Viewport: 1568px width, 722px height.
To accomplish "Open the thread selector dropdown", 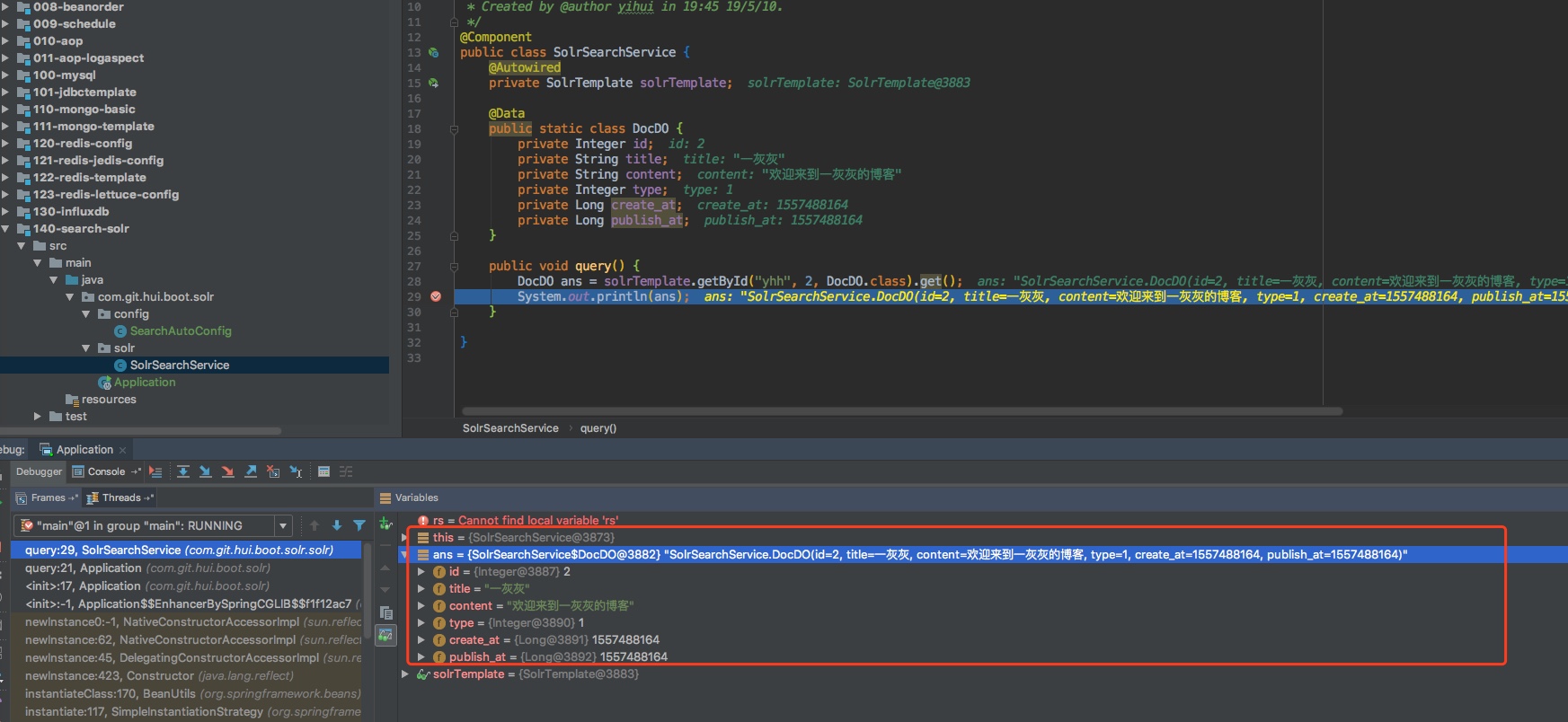I will click(283, 525).
